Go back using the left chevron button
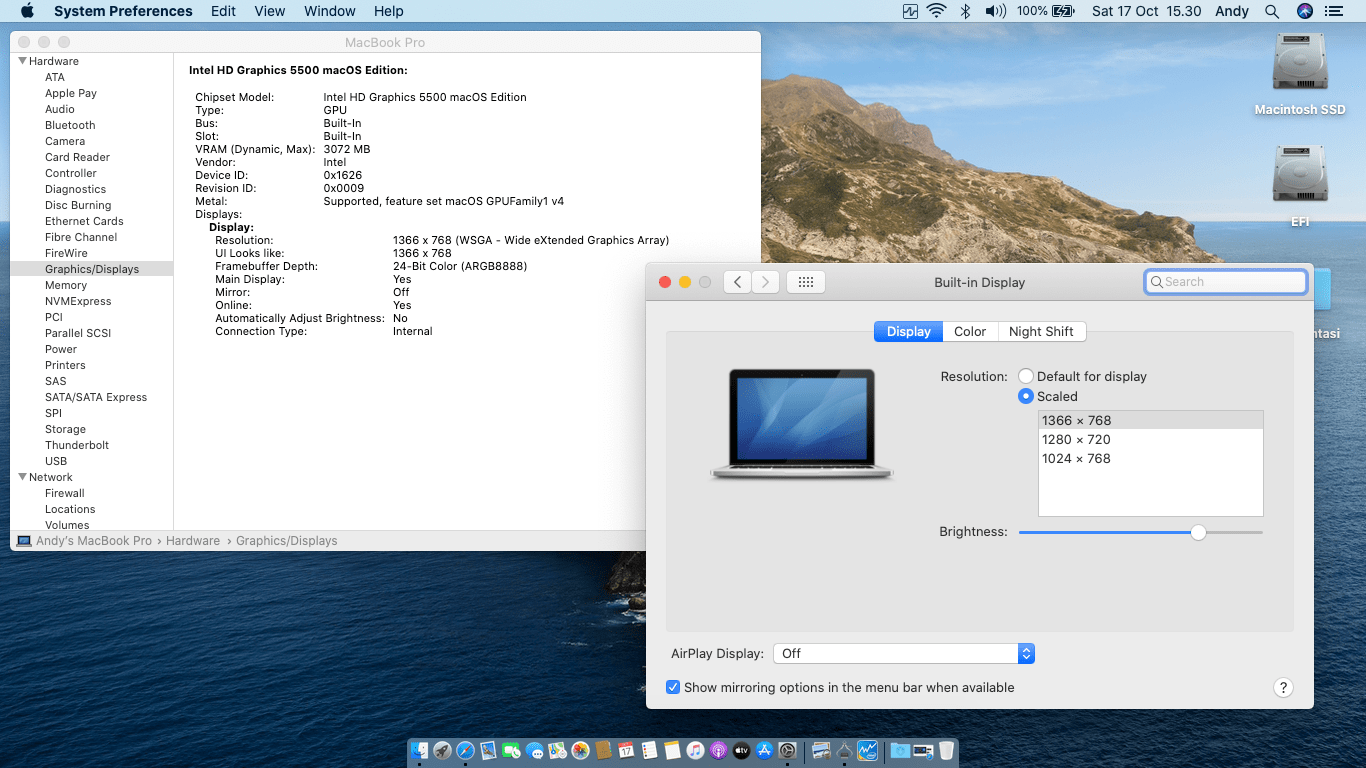1366x768 pixels. 737,282
